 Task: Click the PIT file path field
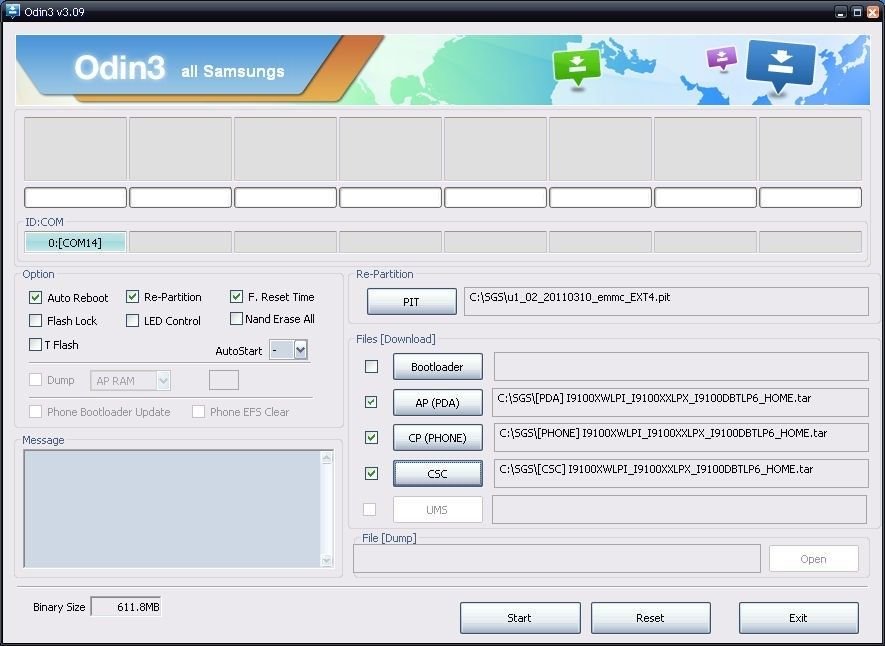(666, 302)
